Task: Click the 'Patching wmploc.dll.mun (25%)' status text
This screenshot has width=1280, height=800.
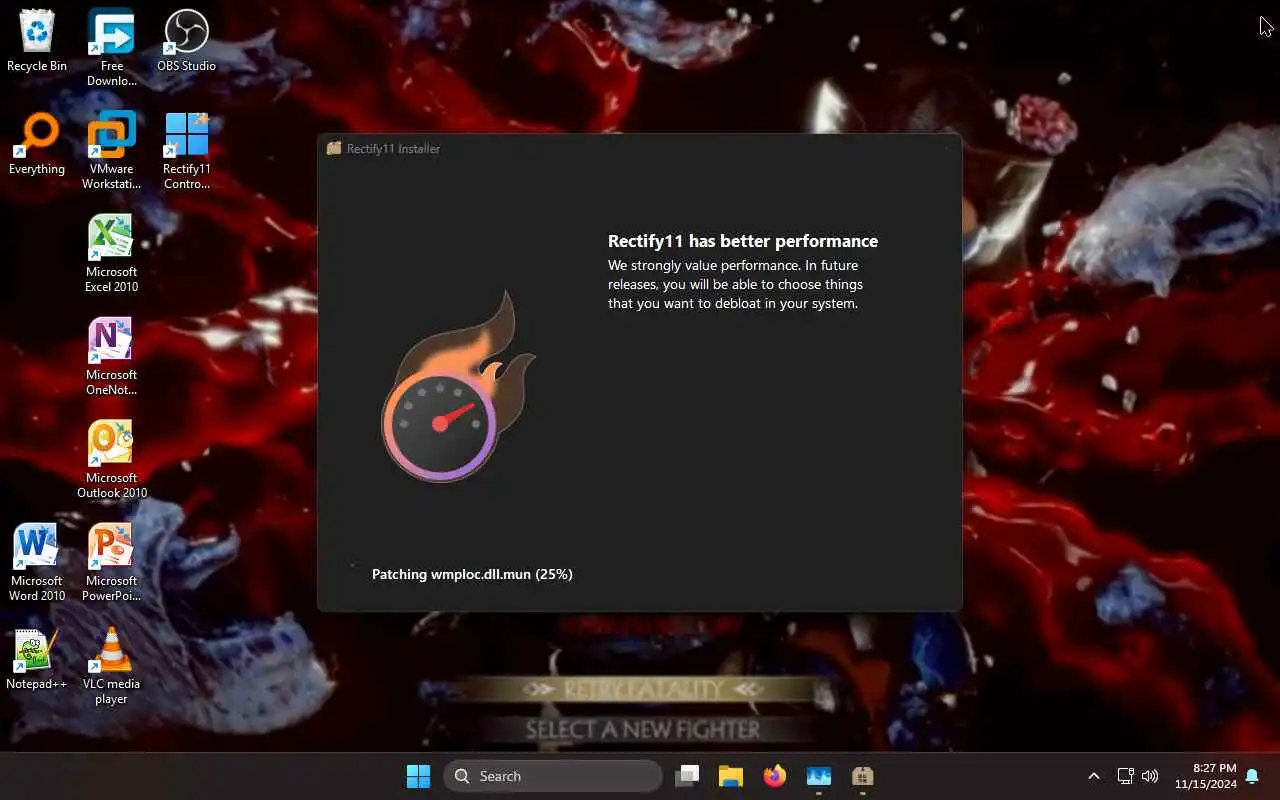Action: [472, 574]
